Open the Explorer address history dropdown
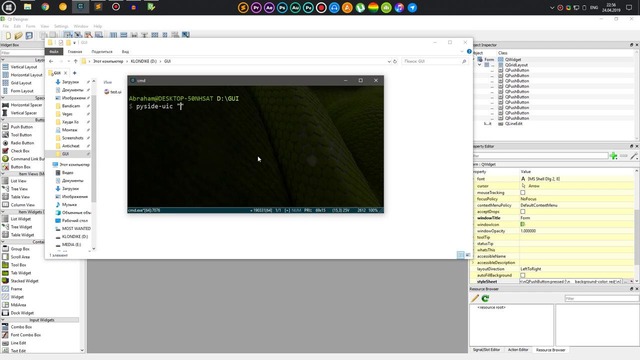The image size is (640, 360). pos(389,61)
